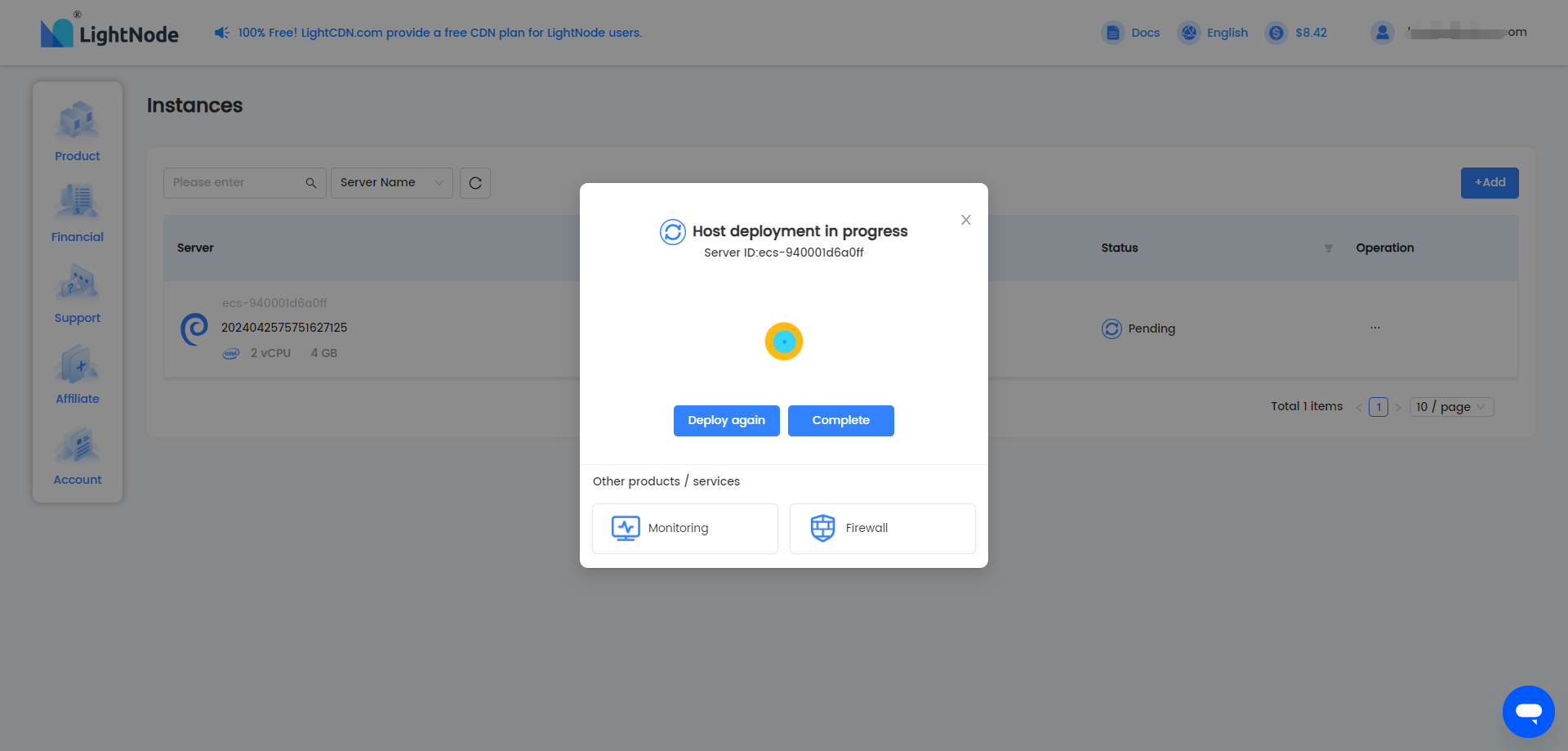Click the Server column header
This screenshot has width=1568, height=751.
pyautogui.click(x=195, y=248)
